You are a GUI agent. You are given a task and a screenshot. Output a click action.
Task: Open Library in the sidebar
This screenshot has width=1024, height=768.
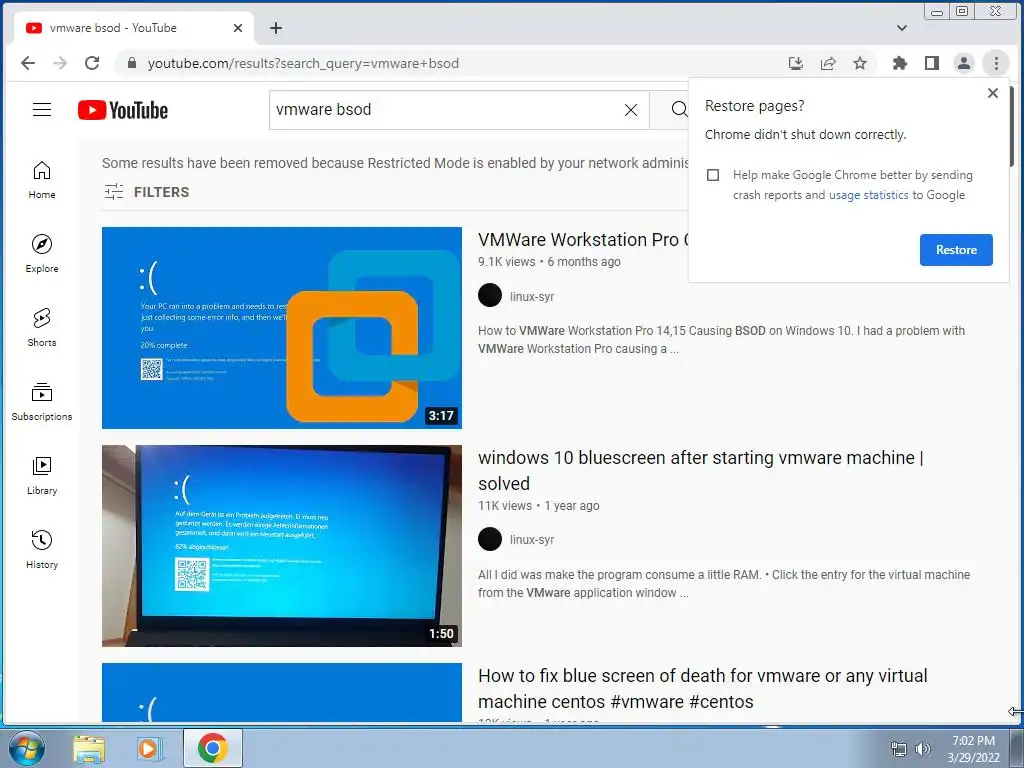(42, 475)
